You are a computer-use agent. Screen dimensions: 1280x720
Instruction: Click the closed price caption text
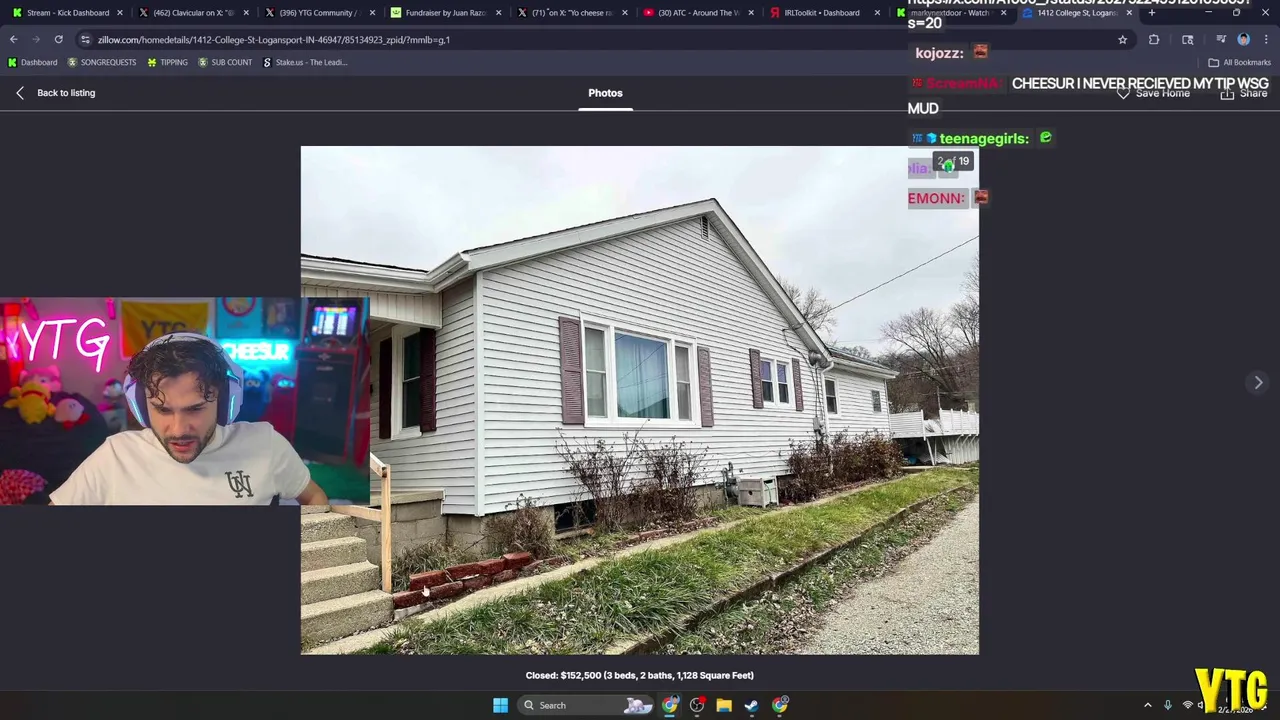(640, 676)
